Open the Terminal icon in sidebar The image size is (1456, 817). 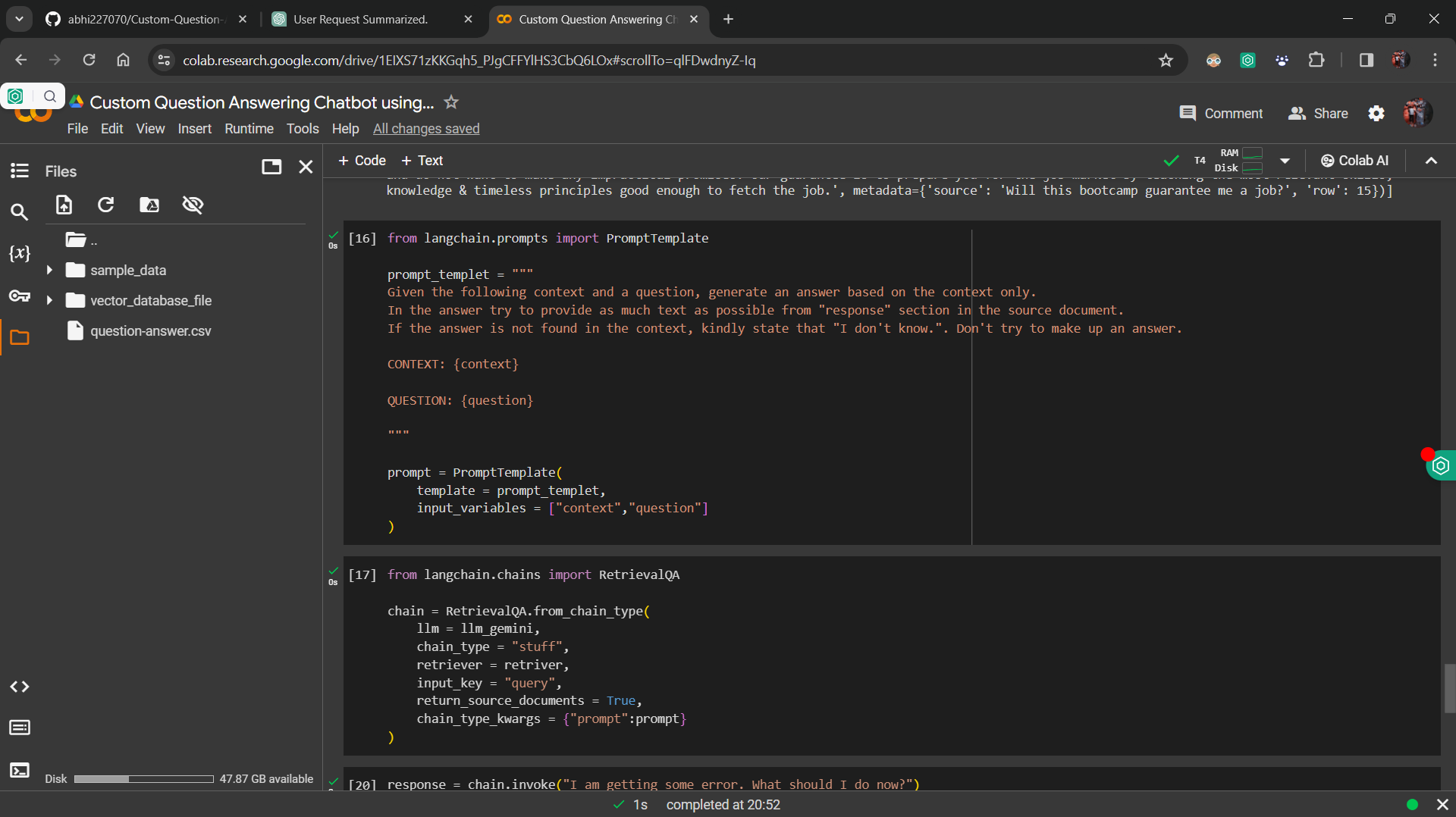(20, 771)
